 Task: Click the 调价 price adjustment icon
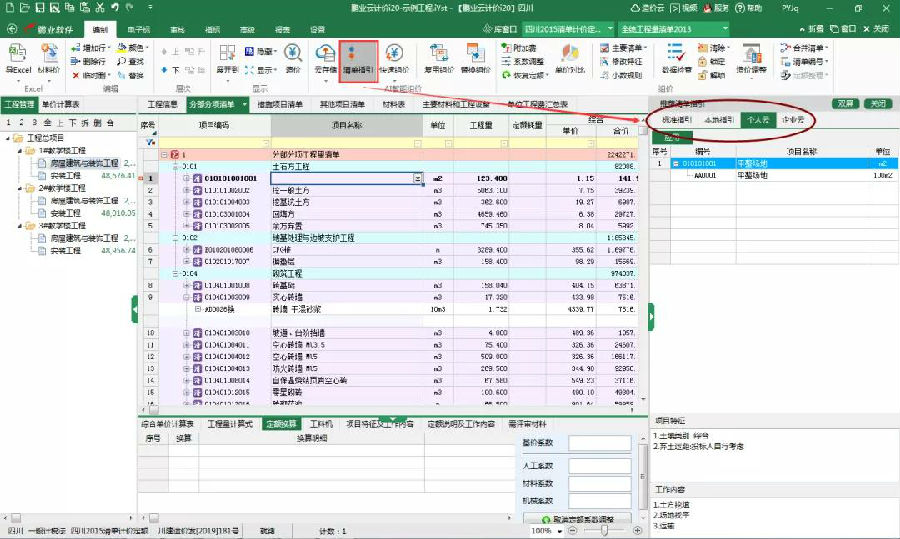(x=293, y=60)
